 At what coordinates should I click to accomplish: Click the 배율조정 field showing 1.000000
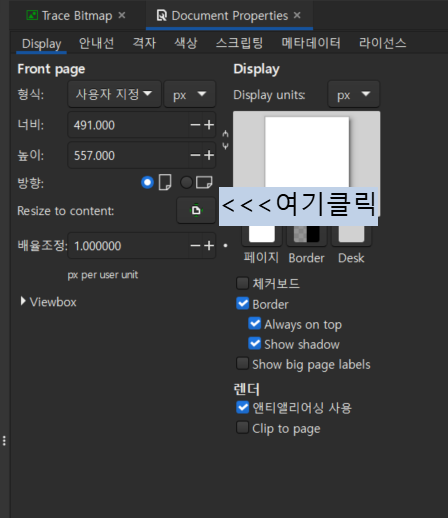pyautogui.click(x=129, y=246)
